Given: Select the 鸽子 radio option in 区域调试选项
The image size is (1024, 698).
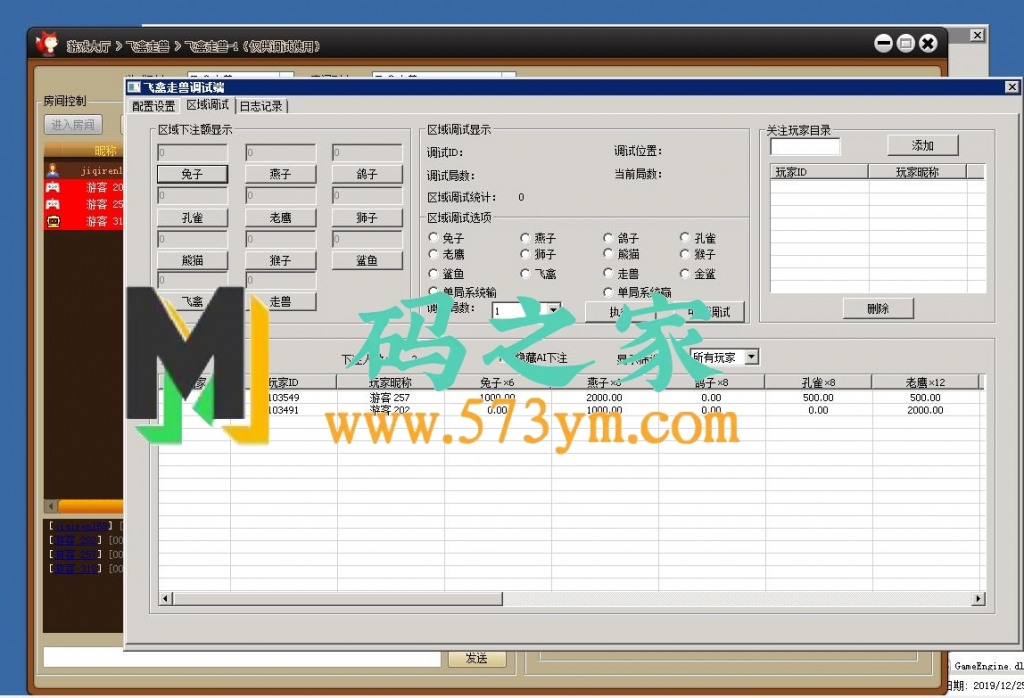Looking at the screenshot, I should point(608,237).
